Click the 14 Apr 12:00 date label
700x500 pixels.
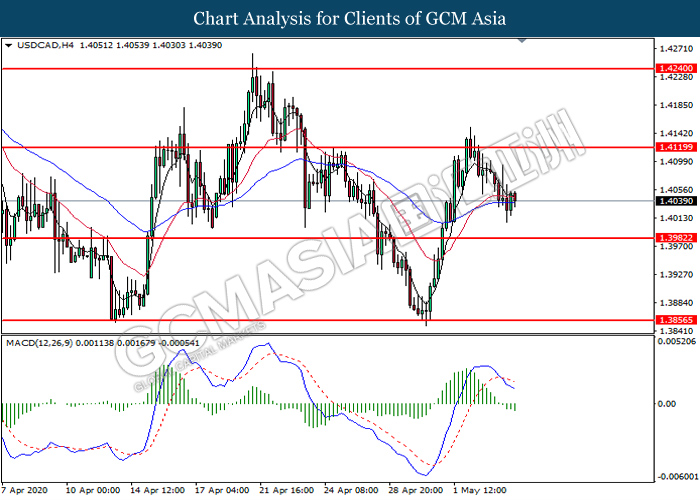click(x=158, y=490)
